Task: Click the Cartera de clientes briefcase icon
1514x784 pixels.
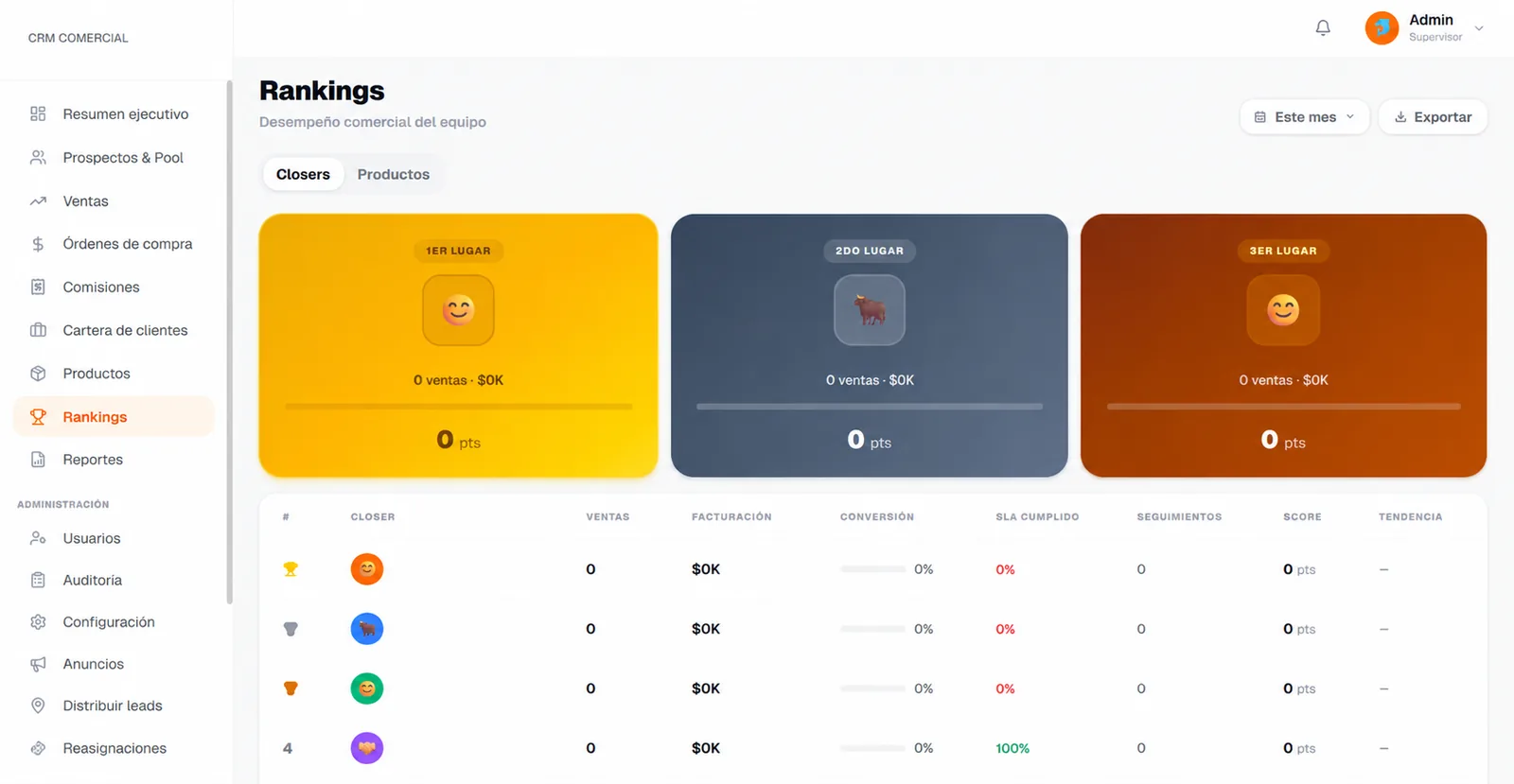Action: 38,330
